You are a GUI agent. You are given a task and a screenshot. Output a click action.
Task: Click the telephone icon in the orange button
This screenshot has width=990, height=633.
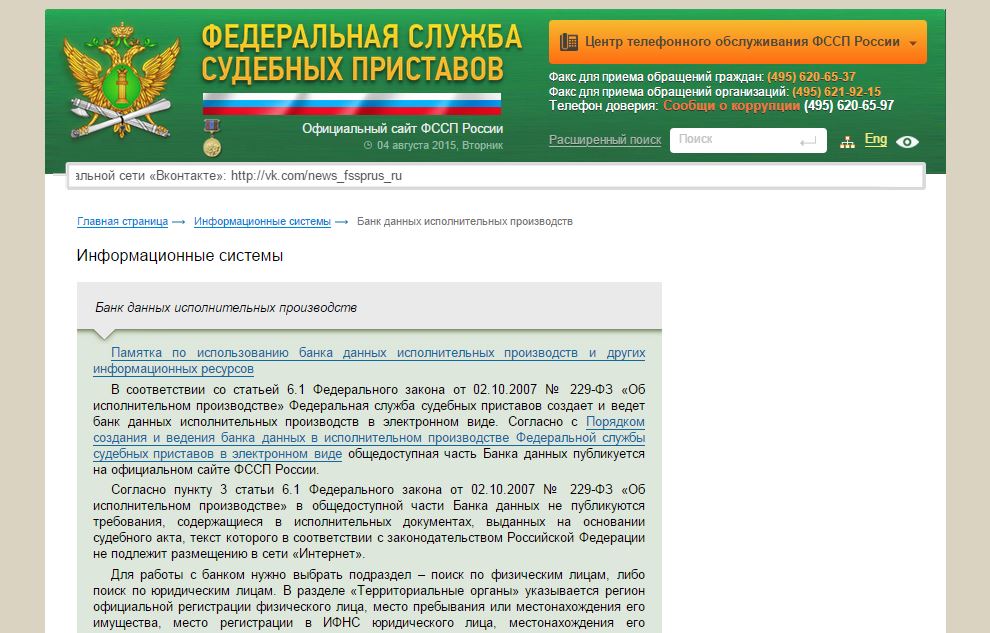pyautogui.click(x=568, y=42)
